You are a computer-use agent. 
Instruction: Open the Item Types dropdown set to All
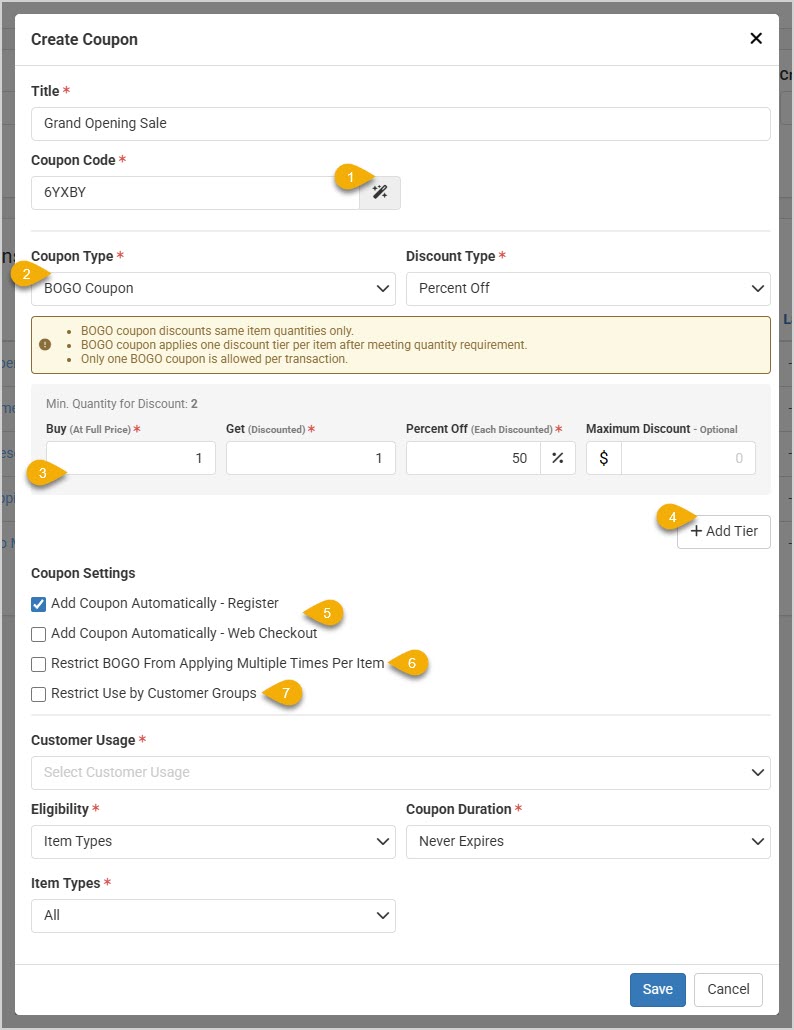click(x=213, y=915)
